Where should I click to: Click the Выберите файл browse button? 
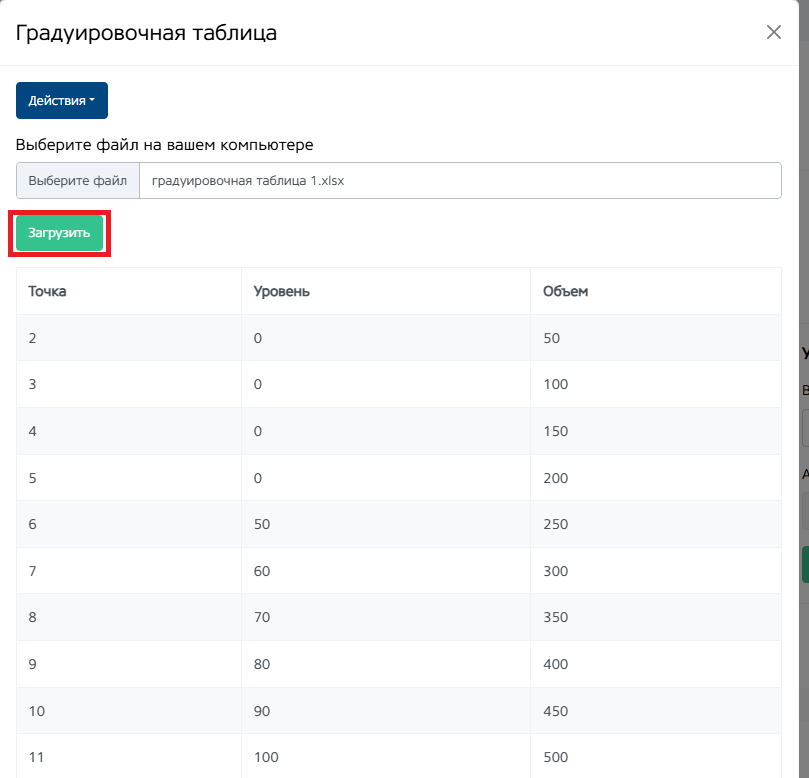point(78,181)
